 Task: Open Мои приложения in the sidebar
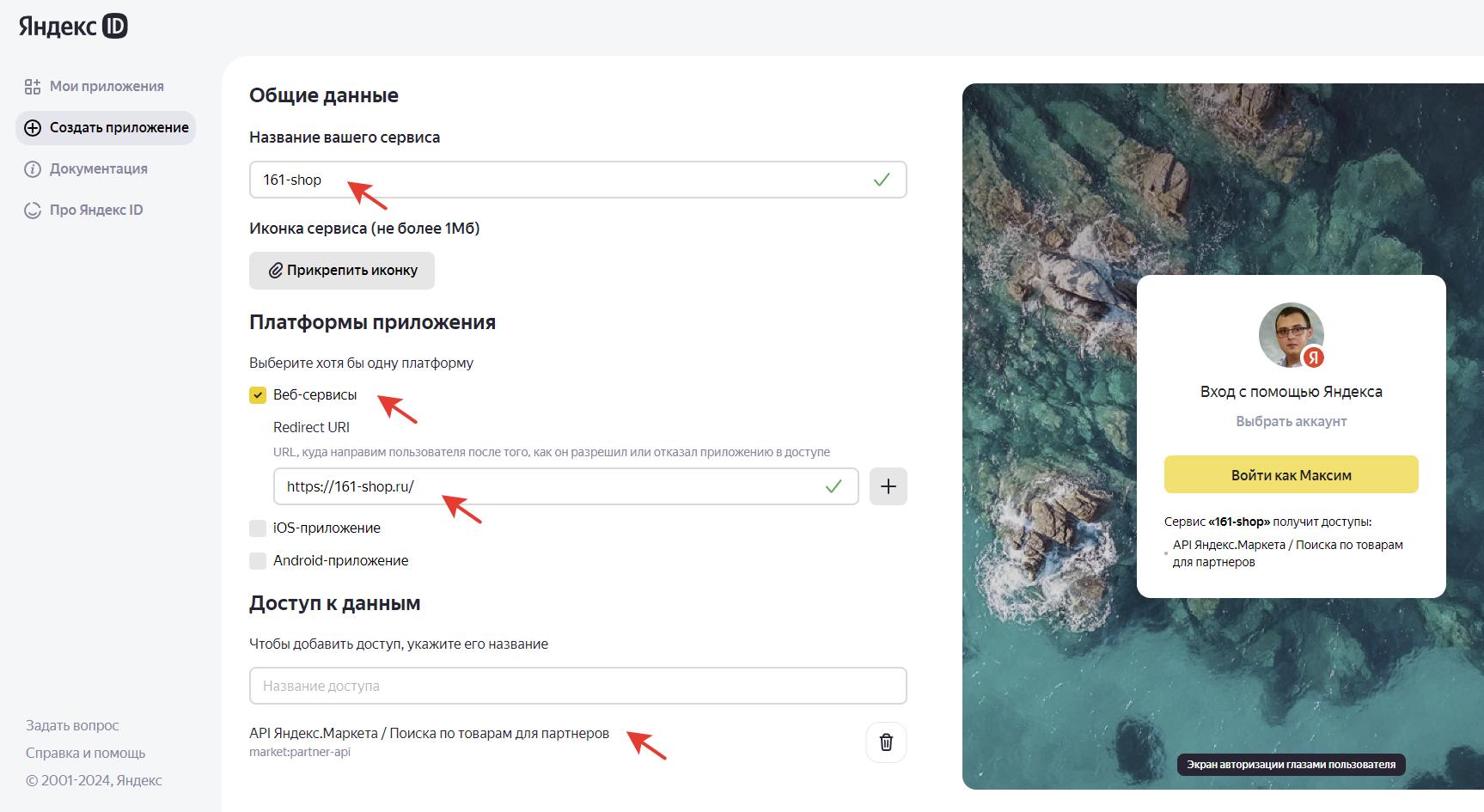tap(107, 87)
